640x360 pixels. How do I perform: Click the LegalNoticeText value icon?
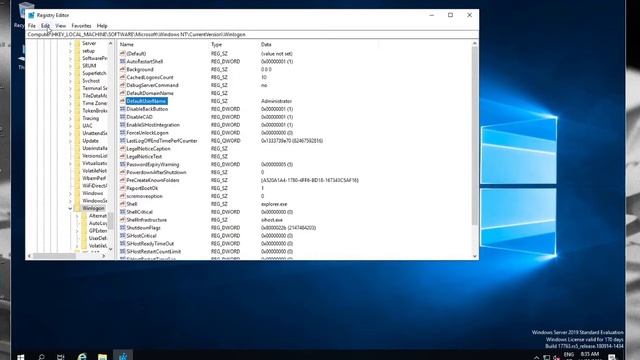(x=122, y=156)
